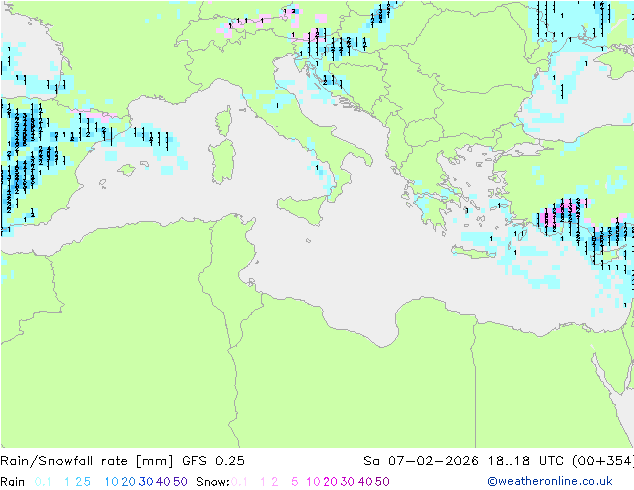
Task: Open the weatheronline.co.uk copyright link
Action: click(x=550, y=481)
